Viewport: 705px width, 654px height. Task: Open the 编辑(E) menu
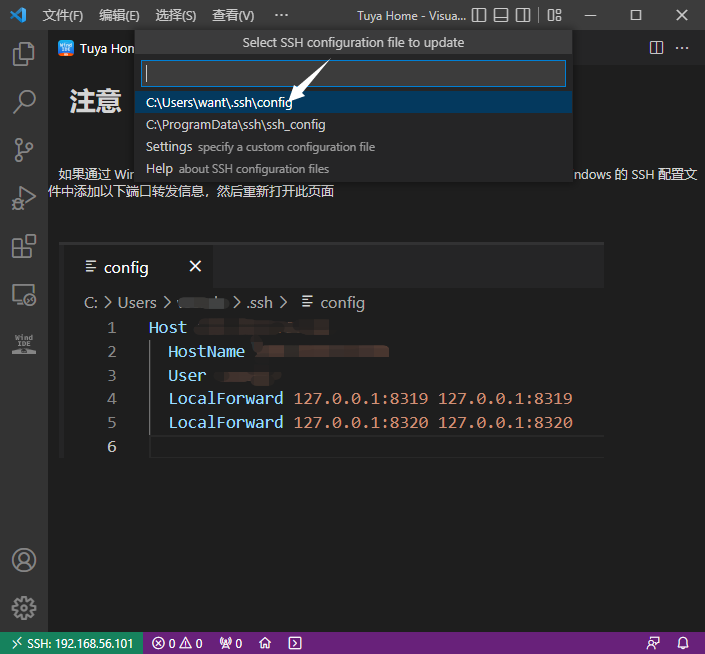click(119, 16)
